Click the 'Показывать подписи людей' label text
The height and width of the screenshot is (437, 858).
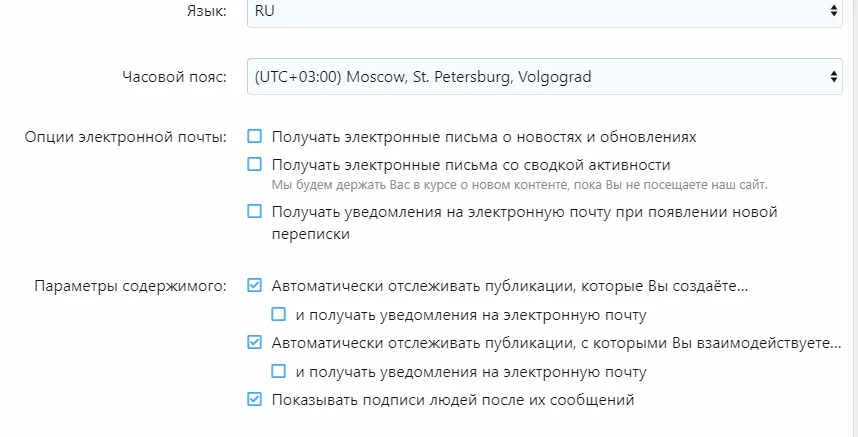pyautogui.click(x=453, y=400)
